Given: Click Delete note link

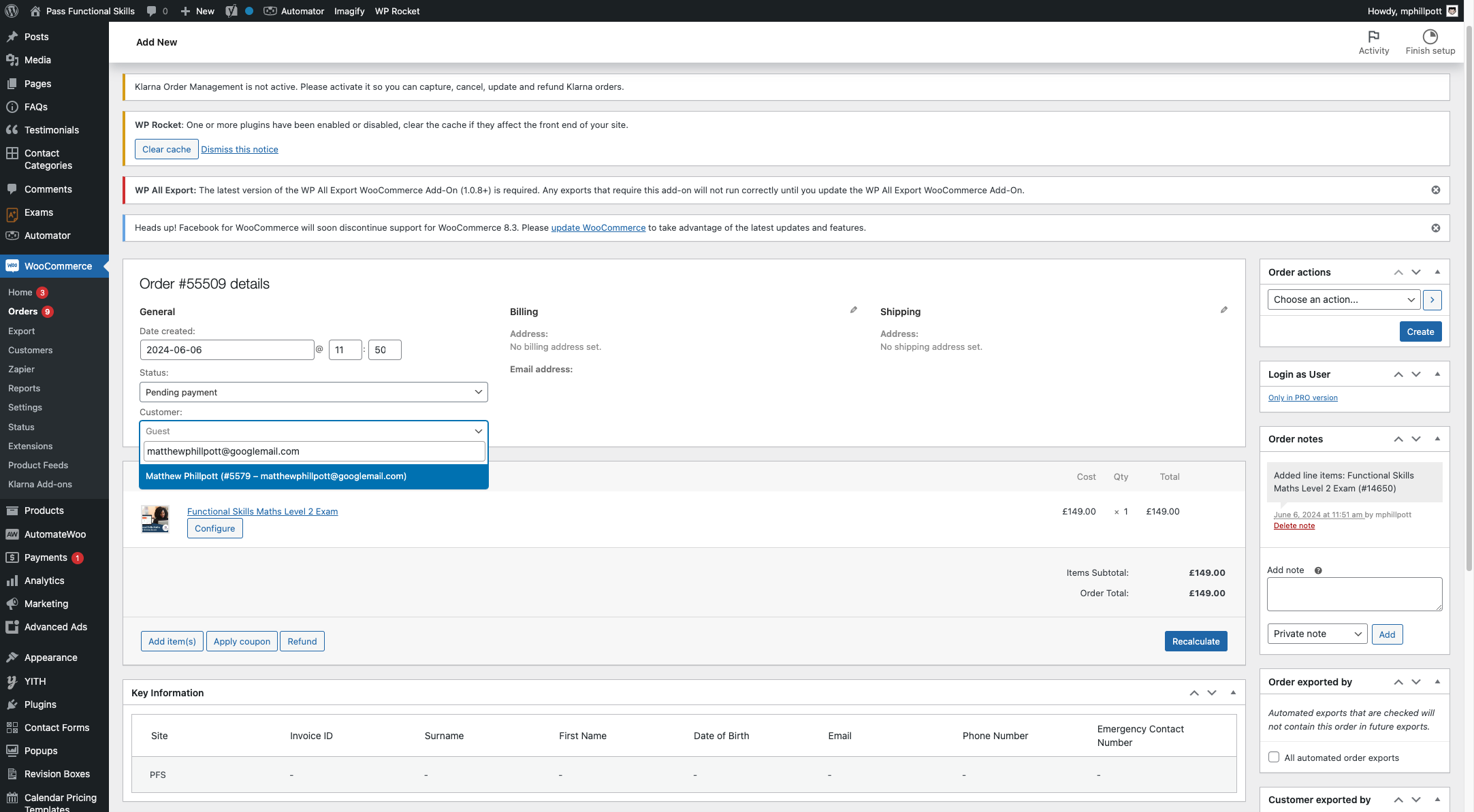Looking at the screenshot, I should (x=1294, y=525).
